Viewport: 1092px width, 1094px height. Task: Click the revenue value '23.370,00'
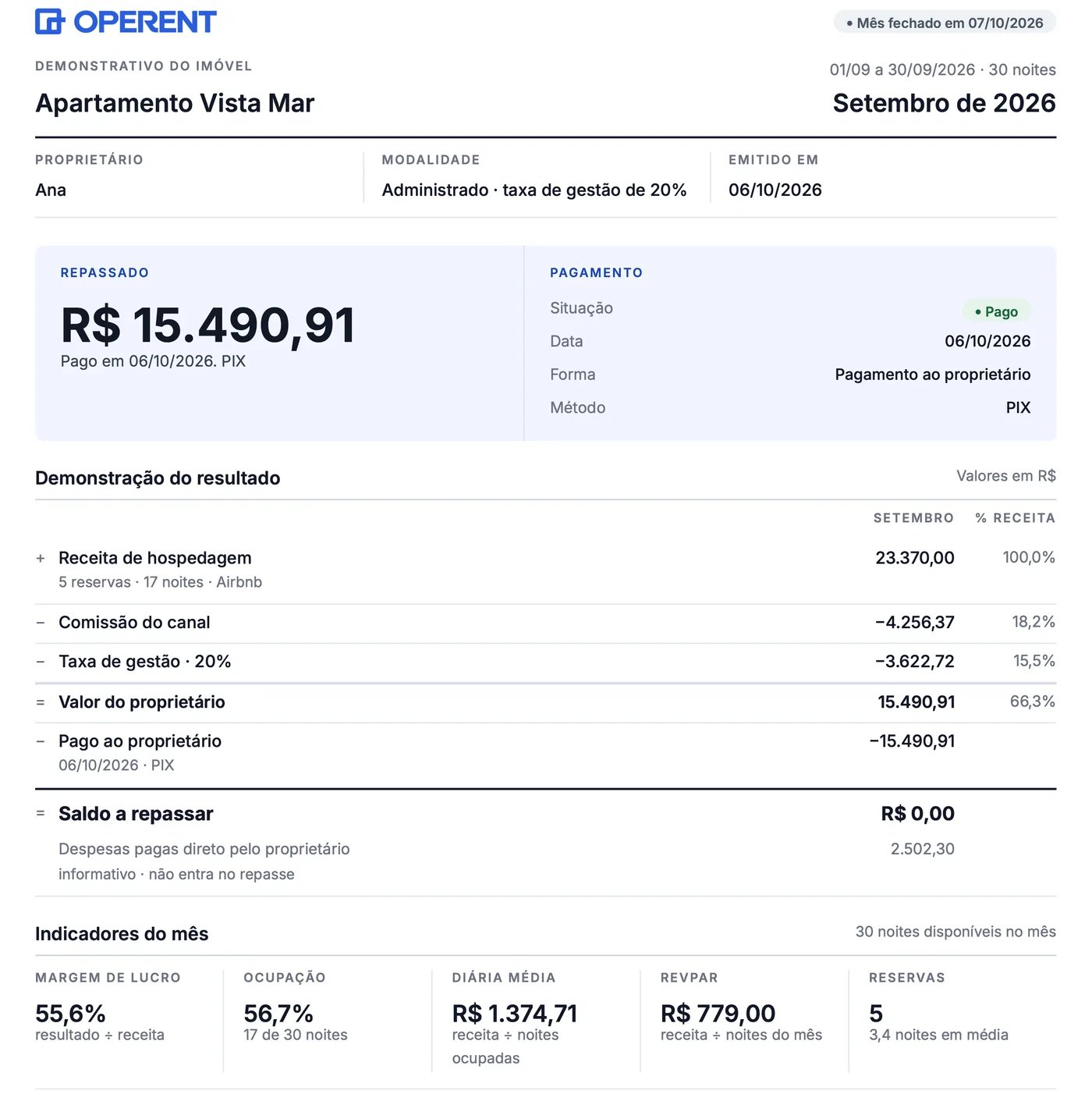pos(915,558)
